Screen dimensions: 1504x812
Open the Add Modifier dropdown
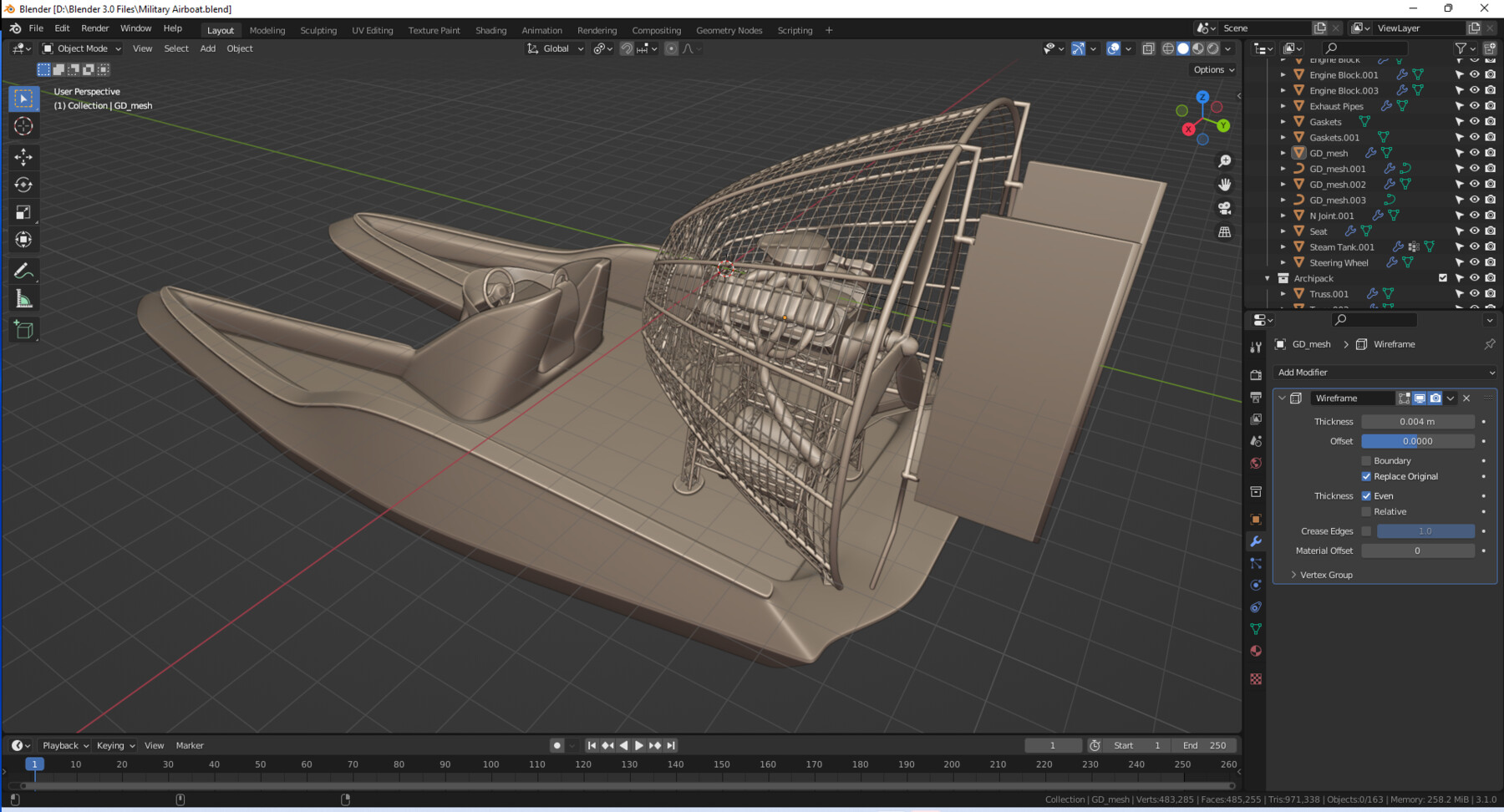[1385, 373]
